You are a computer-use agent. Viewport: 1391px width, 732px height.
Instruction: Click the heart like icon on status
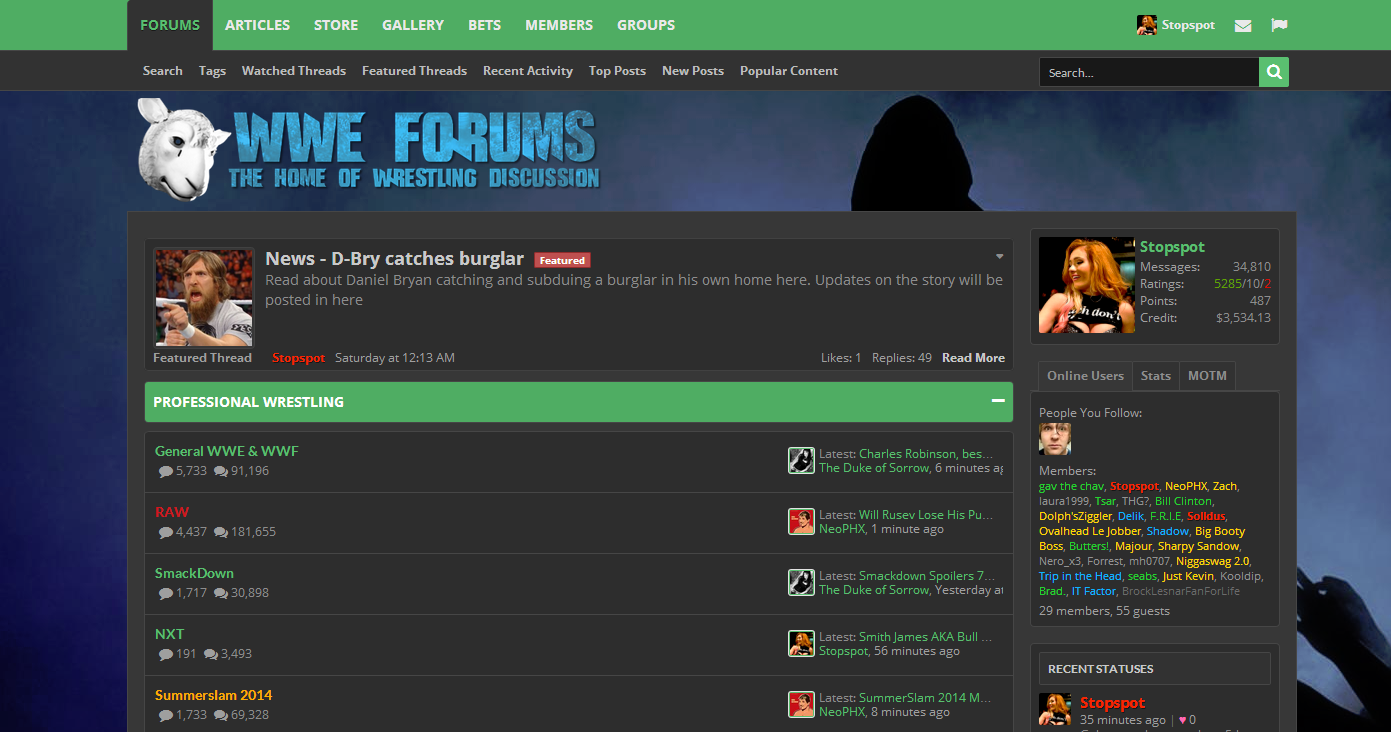1183,720
